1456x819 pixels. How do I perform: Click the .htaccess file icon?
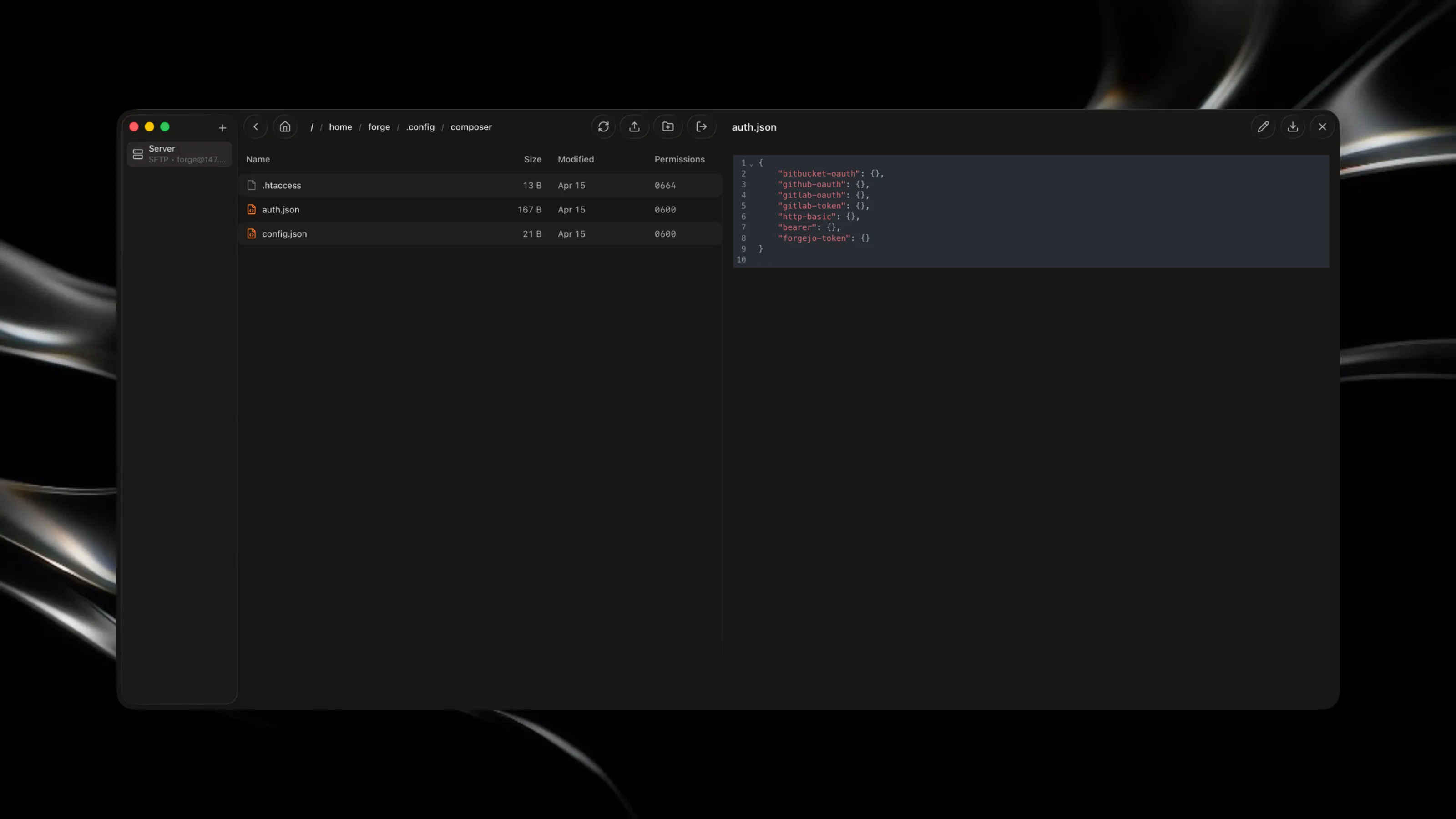tap(252, 185)
